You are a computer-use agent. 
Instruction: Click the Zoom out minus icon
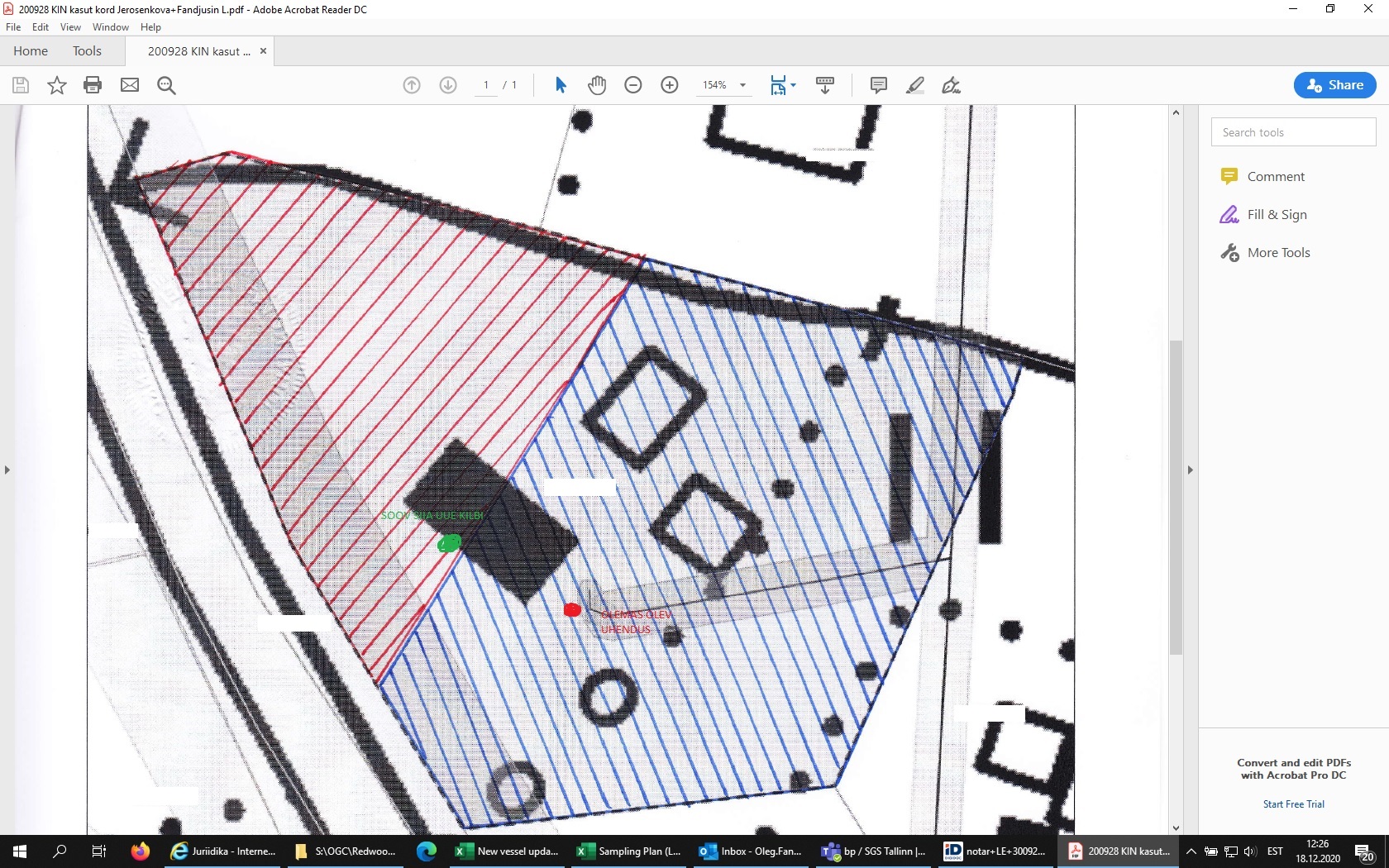click(633, 85)
